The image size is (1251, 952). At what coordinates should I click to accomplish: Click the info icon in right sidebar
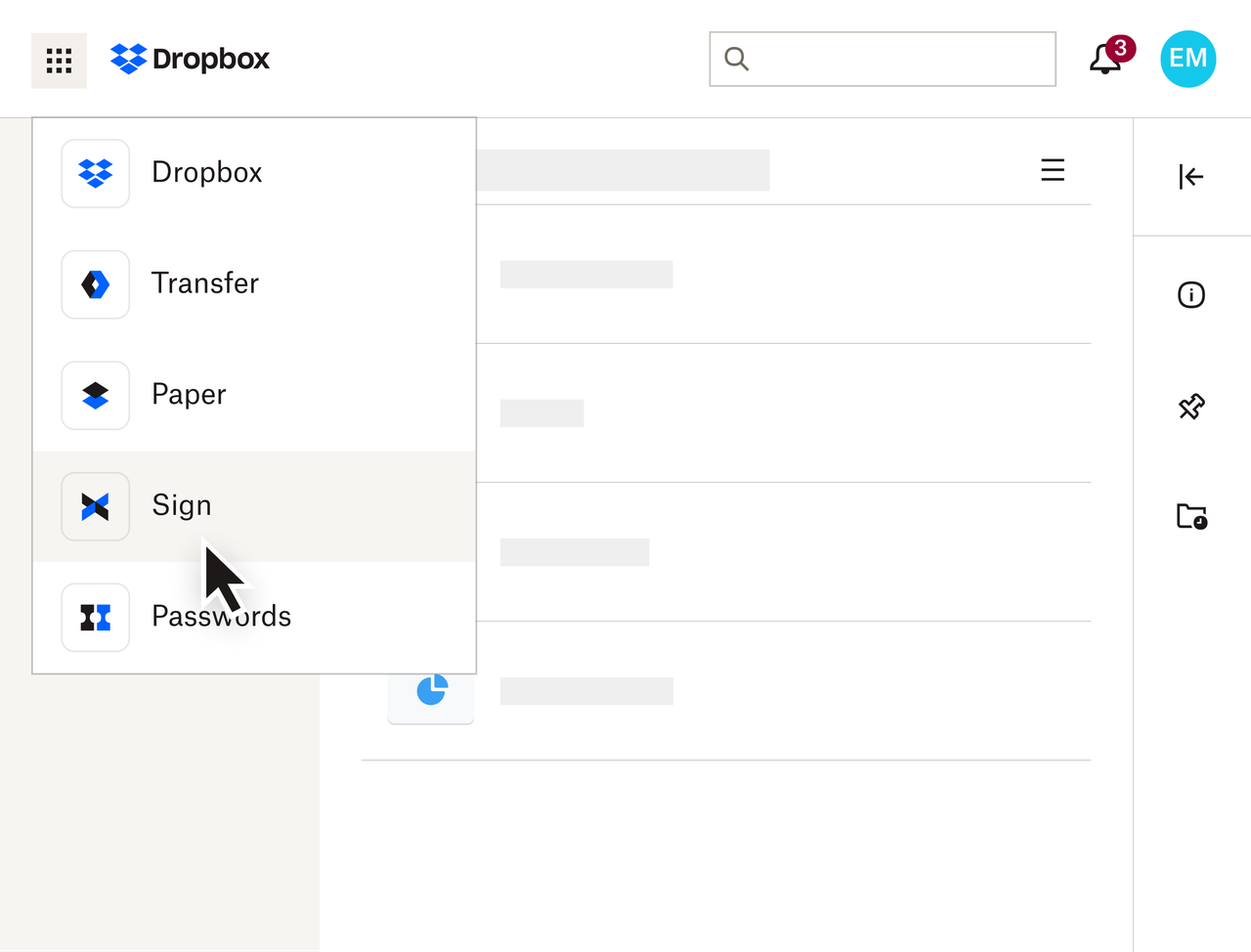click(1190, 295)
